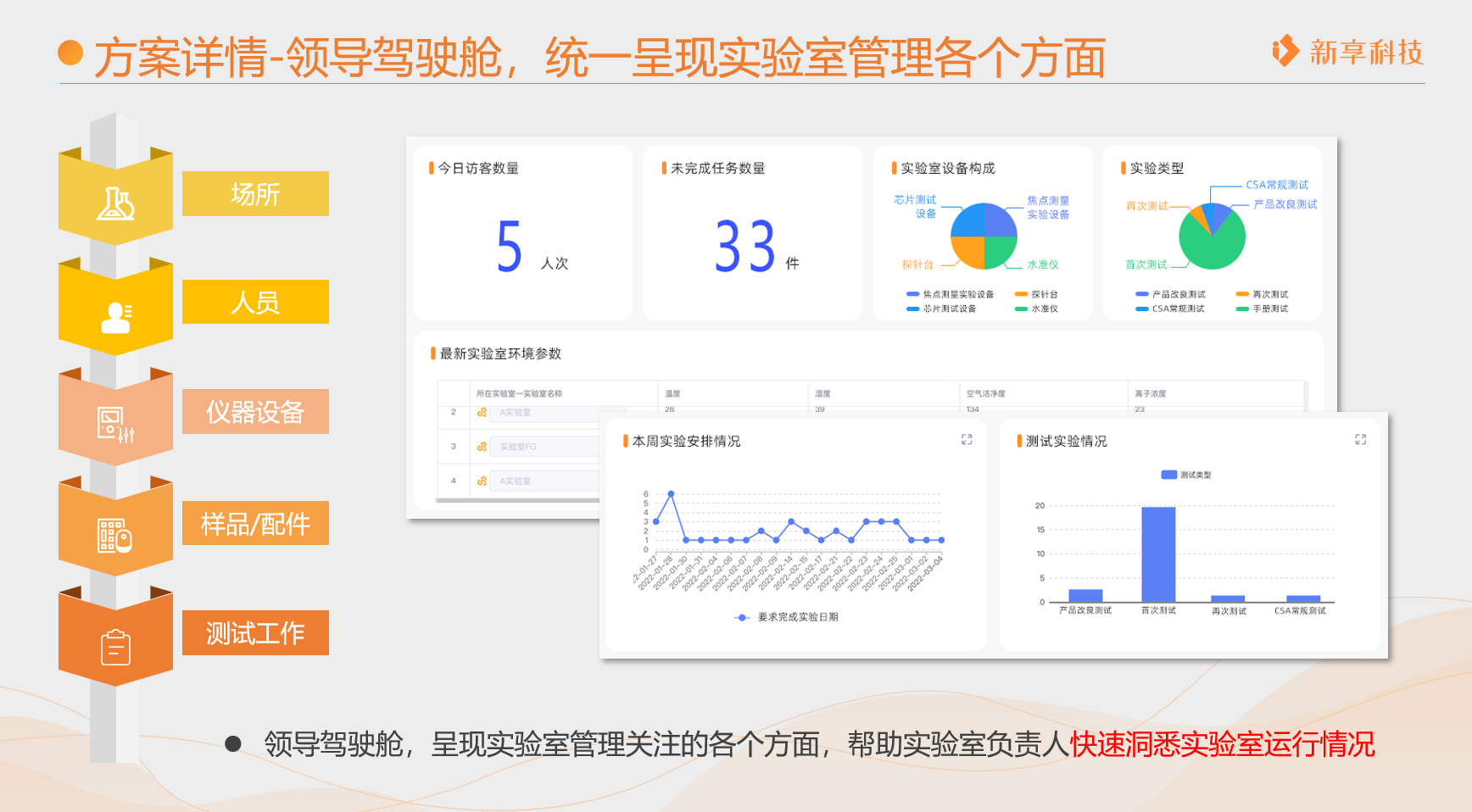Click the 本周实验安排情况 chart title
Screen dimensions: 1472x812
686,441
